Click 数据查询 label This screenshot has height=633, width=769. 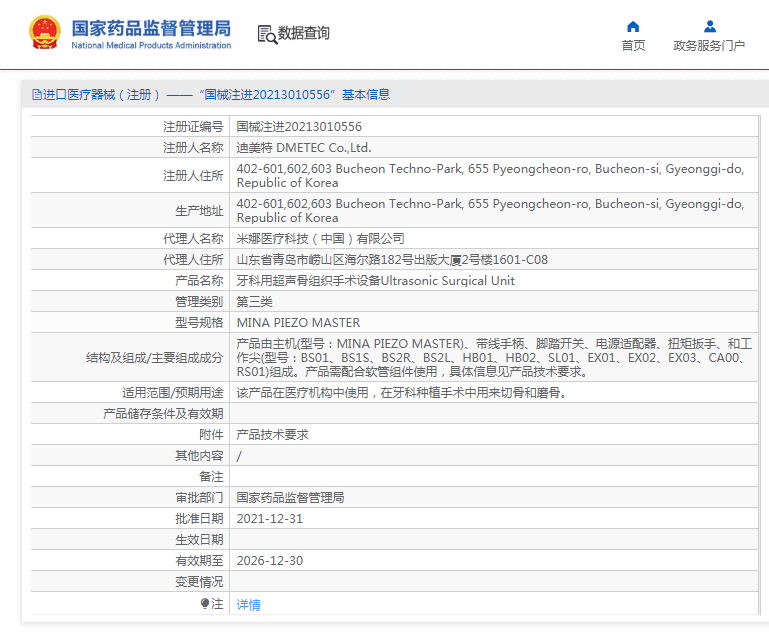(x=304, y=33)
